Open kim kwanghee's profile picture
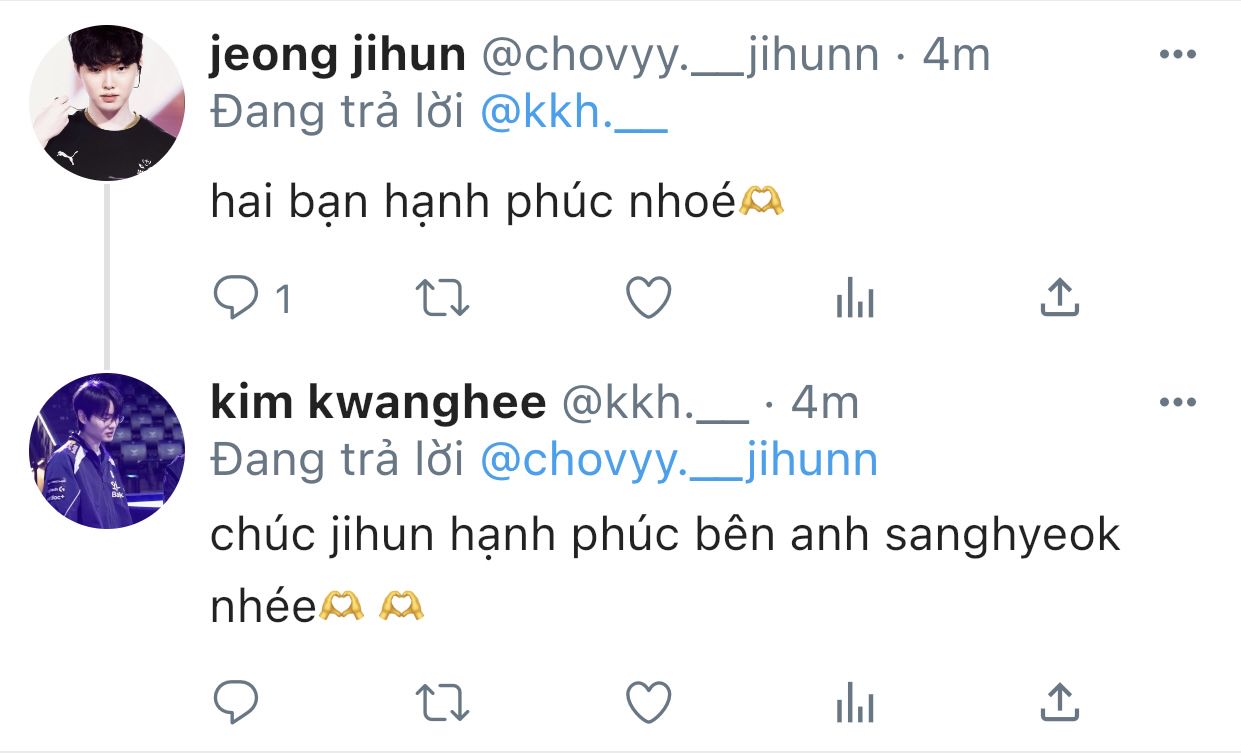The width and height of the screenshot is (1241, 753). click(107, 451)
